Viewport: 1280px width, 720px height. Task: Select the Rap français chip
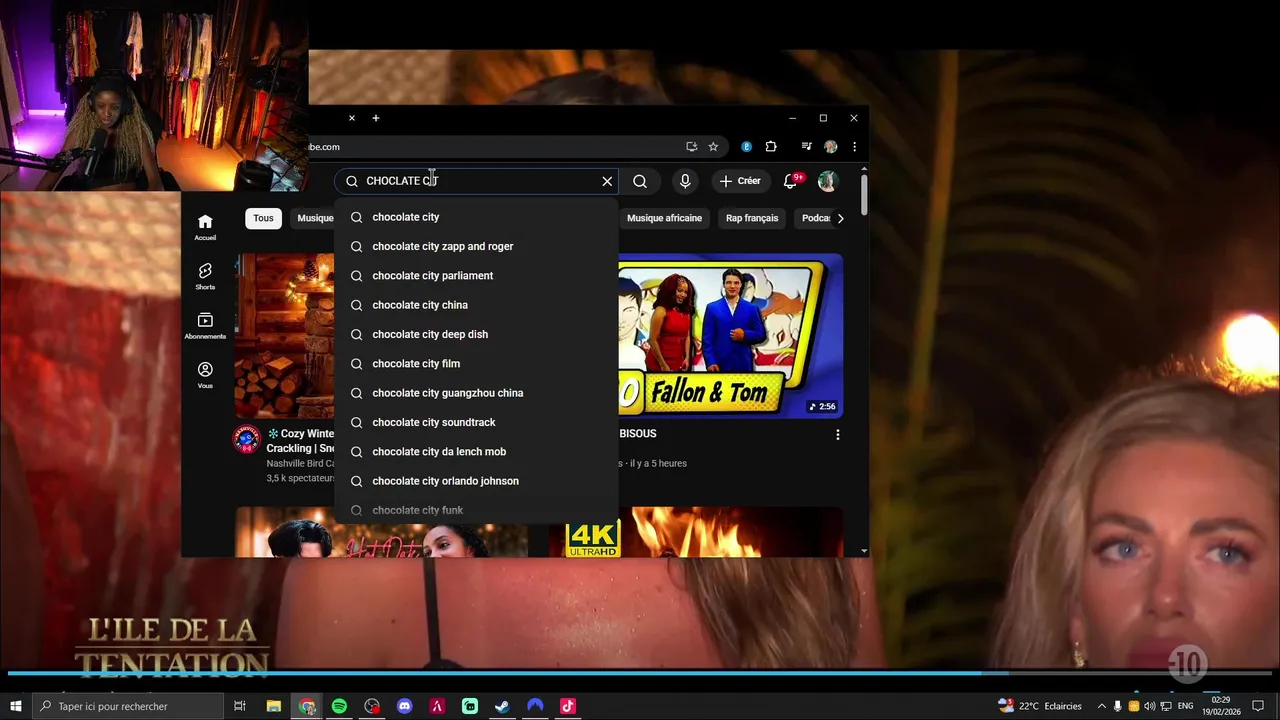[x=752, y=218]
